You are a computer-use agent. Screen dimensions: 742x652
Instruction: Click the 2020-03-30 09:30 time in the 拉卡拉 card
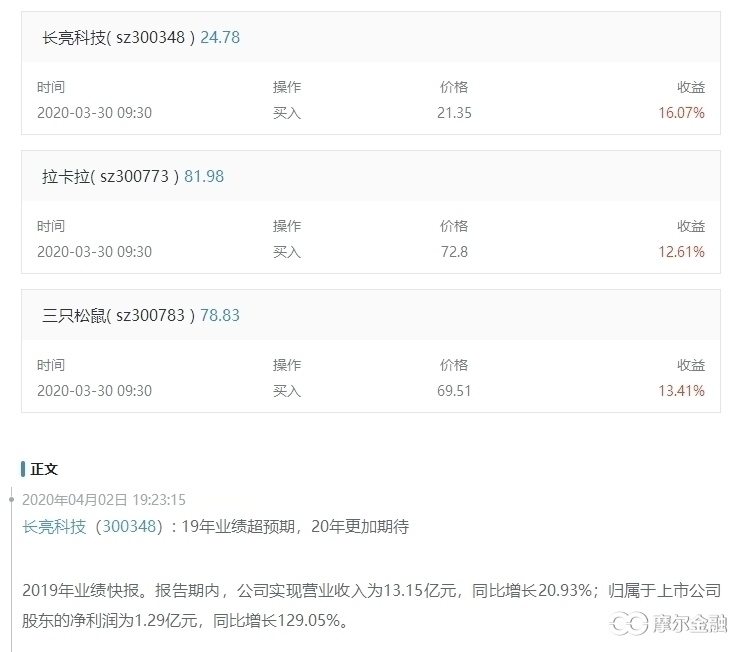(95, 252)
